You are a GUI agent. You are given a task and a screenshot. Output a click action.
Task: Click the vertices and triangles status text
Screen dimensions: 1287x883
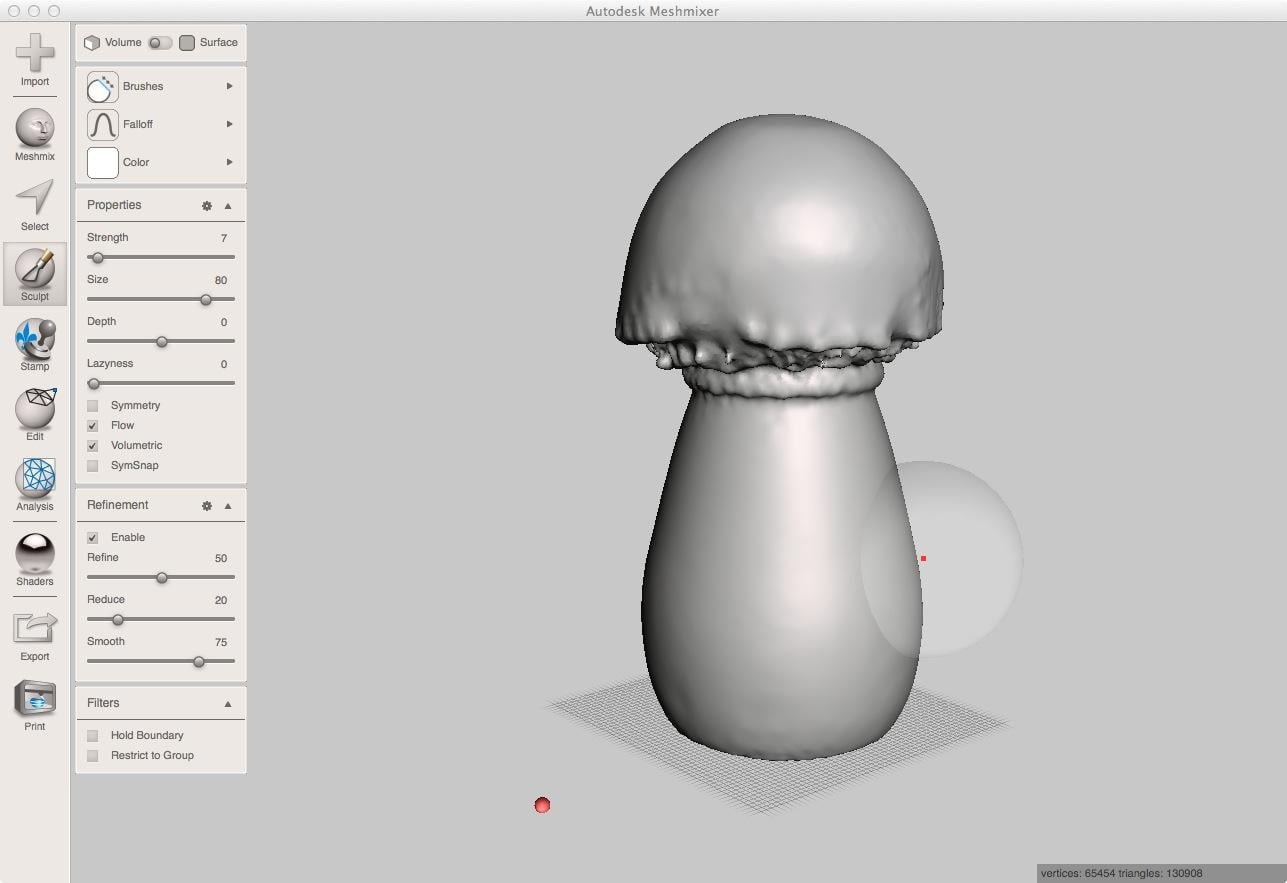tap(1121, 873)
